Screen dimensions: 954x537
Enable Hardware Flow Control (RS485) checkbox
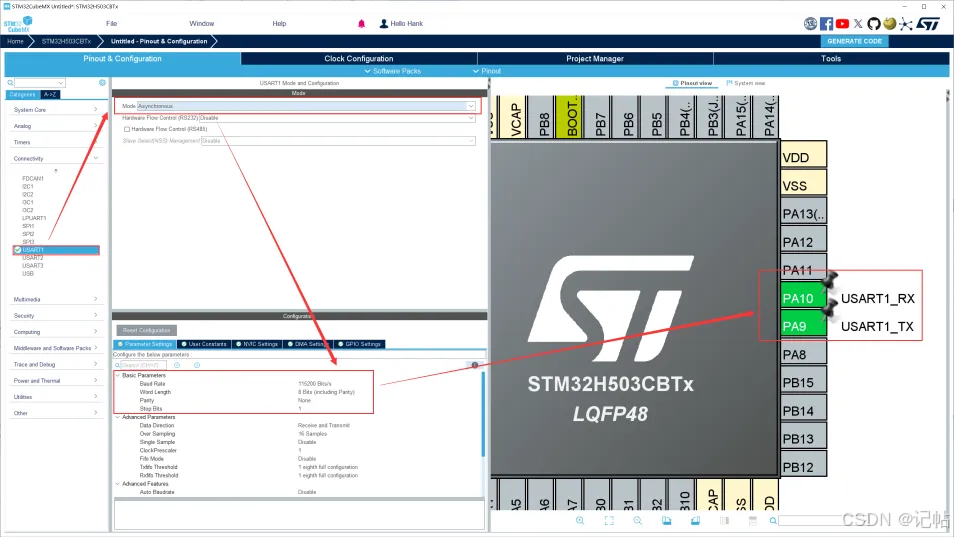coord(127,129)
